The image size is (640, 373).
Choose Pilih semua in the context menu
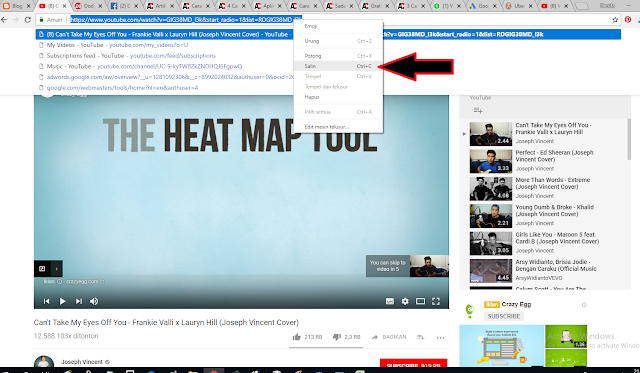point(338,112)
